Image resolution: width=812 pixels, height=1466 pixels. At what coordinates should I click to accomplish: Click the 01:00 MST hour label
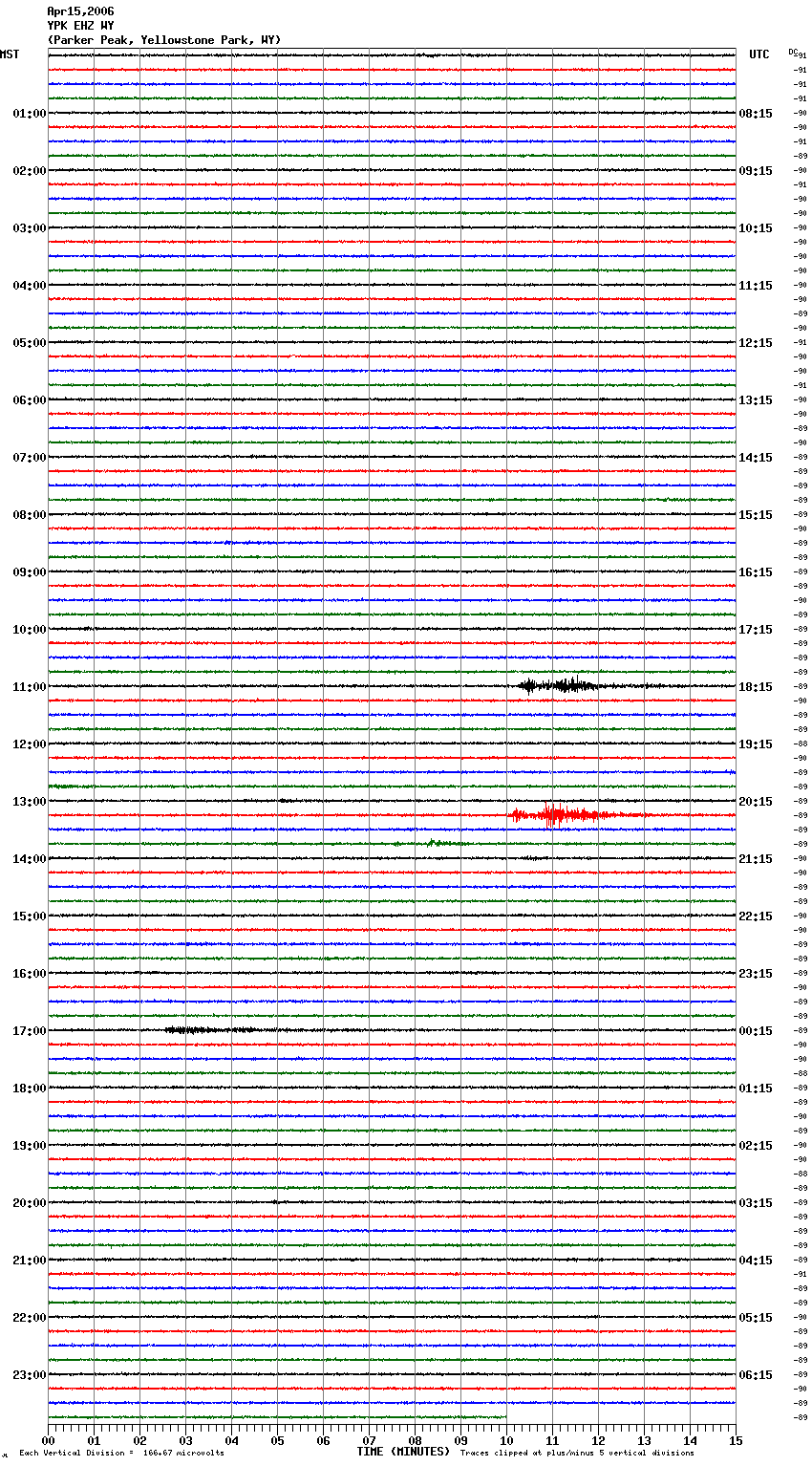click(x=29, y=114)
